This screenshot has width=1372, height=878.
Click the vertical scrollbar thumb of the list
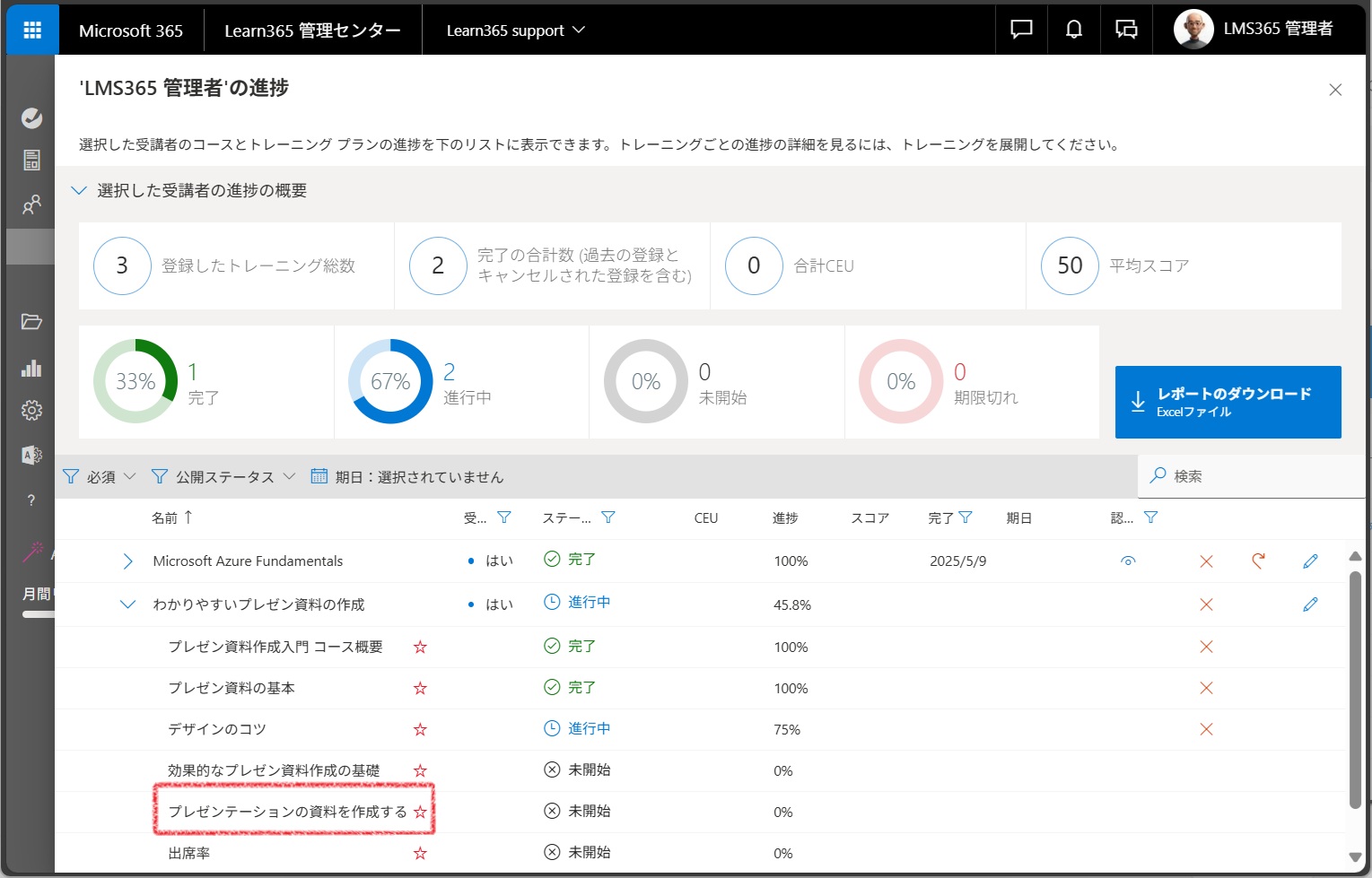point(1355,691)
